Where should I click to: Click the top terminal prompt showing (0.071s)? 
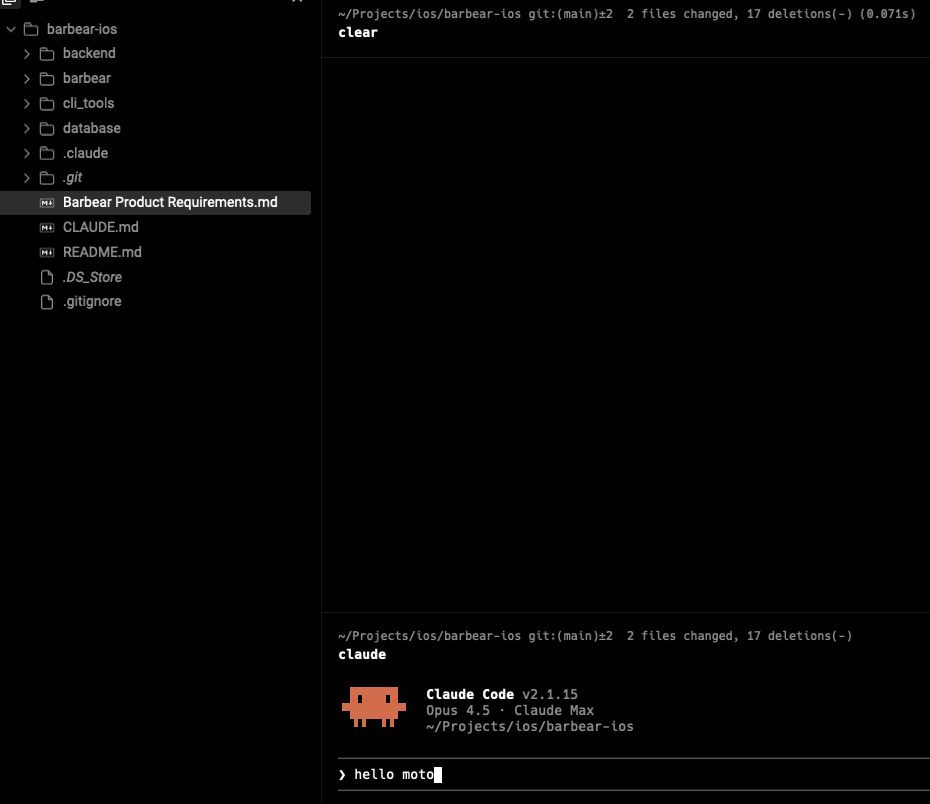[x=627, y=14]
